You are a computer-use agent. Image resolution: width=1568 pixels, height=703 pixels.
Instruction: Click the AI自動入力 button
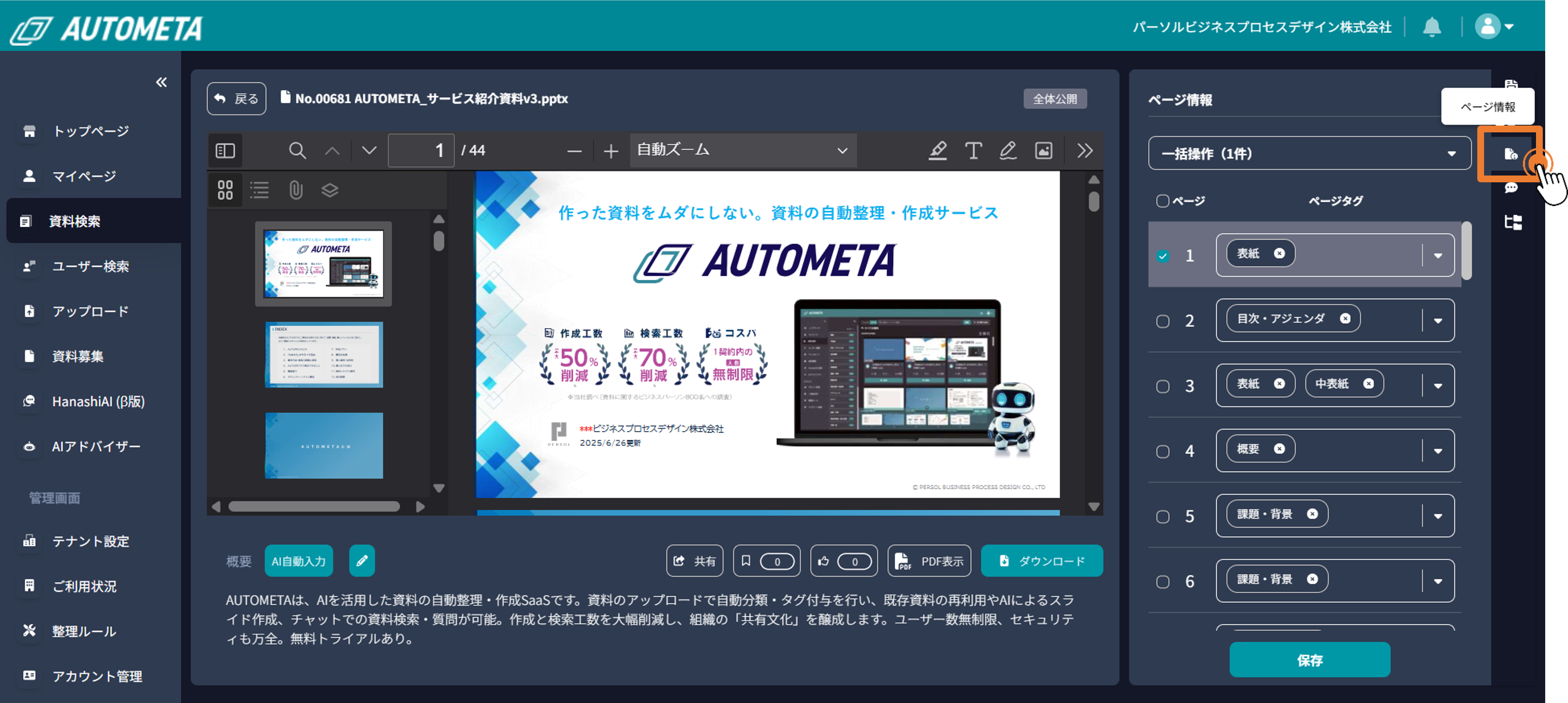pyautogui.click(x=298, y=560)
